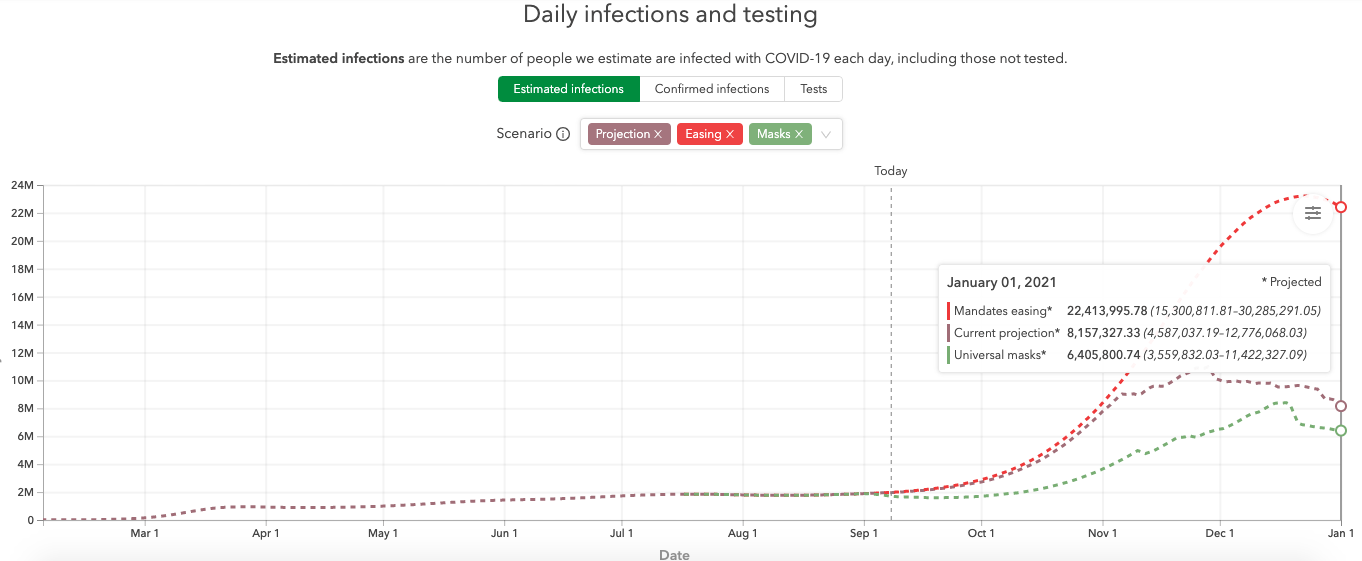Expand the Scenario dropdown chevron
1362x561 pixels.
[x=826, y=134]
